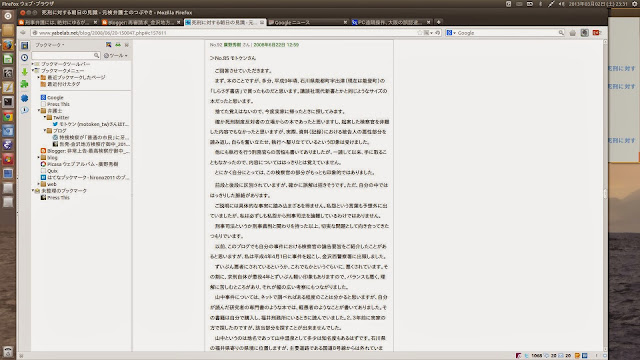This screenshot has height=360, width=640.
Task: Open the Downloads green arrow sidebar icon
Action: tap(24, 71)
